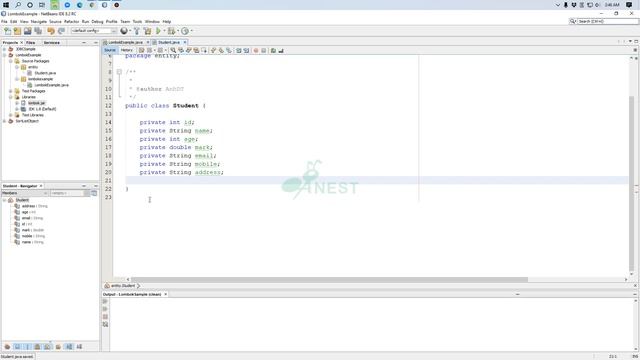Open the Source menu
640x360 pixels.
click(55, 22)
